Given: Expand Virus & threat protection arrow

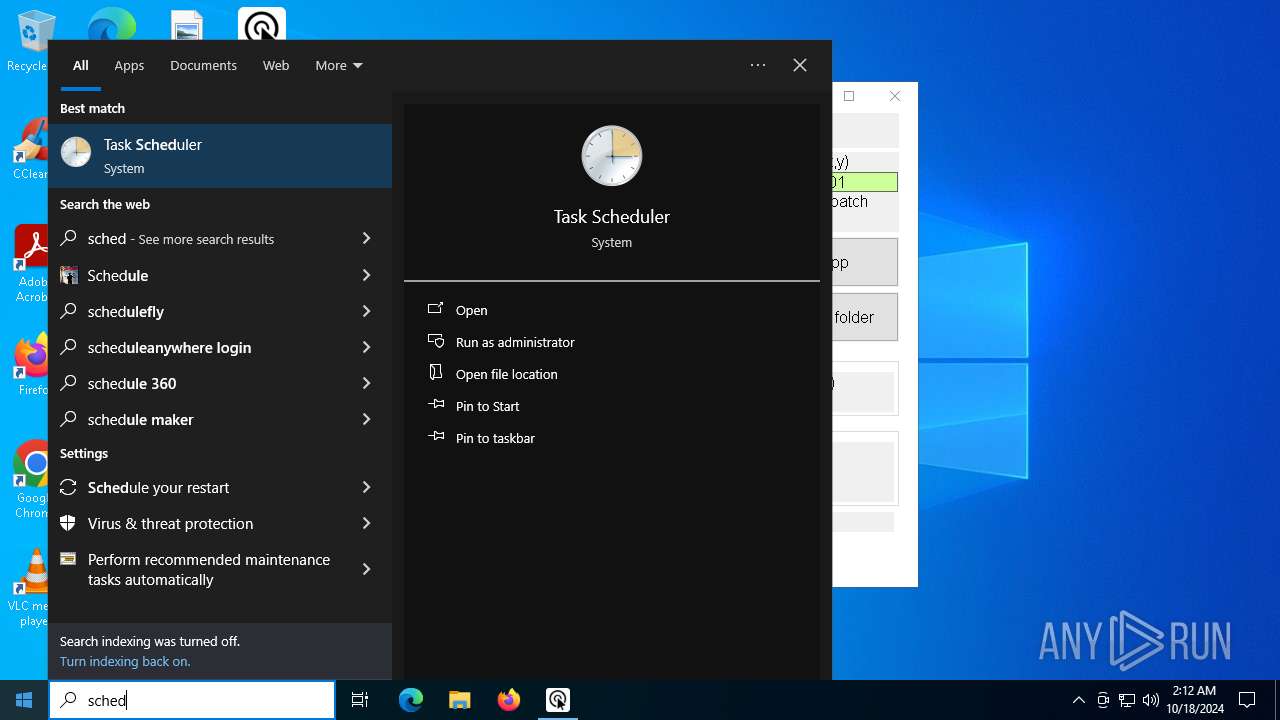Looking at the screenshot, I should pos(366,523).
